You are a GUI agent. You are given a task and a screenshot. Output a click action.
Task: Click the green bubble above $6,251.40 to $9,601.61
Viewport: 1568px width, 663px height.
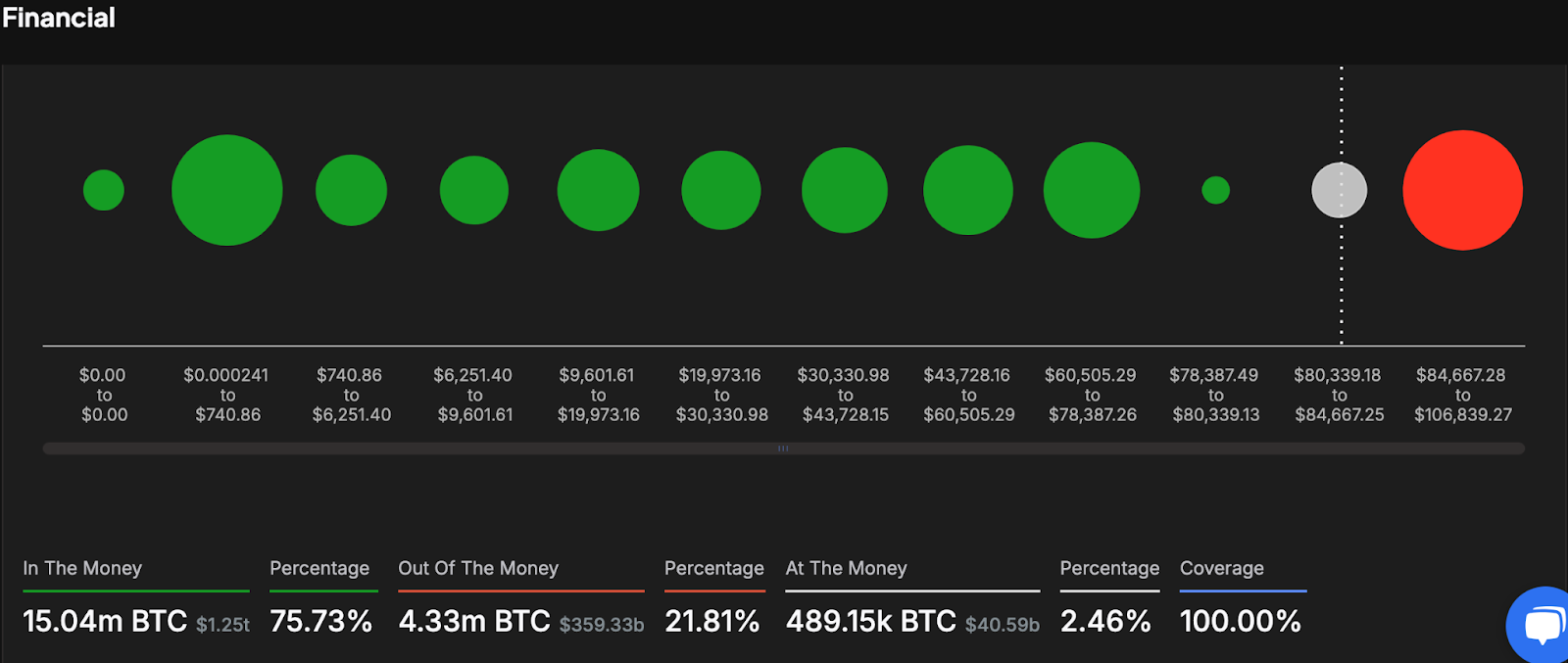pos(474,190)
